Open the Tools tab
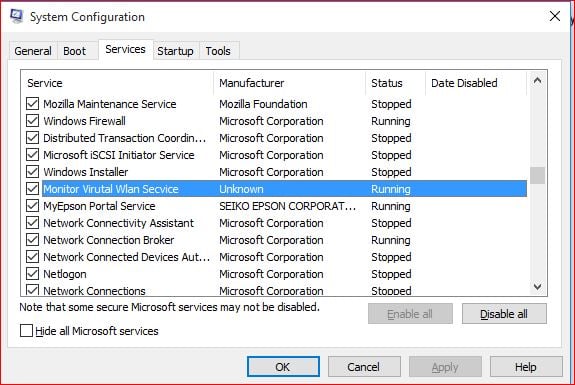Image resolution: width=575 pixels, height=385 pixels. [218, 51]
